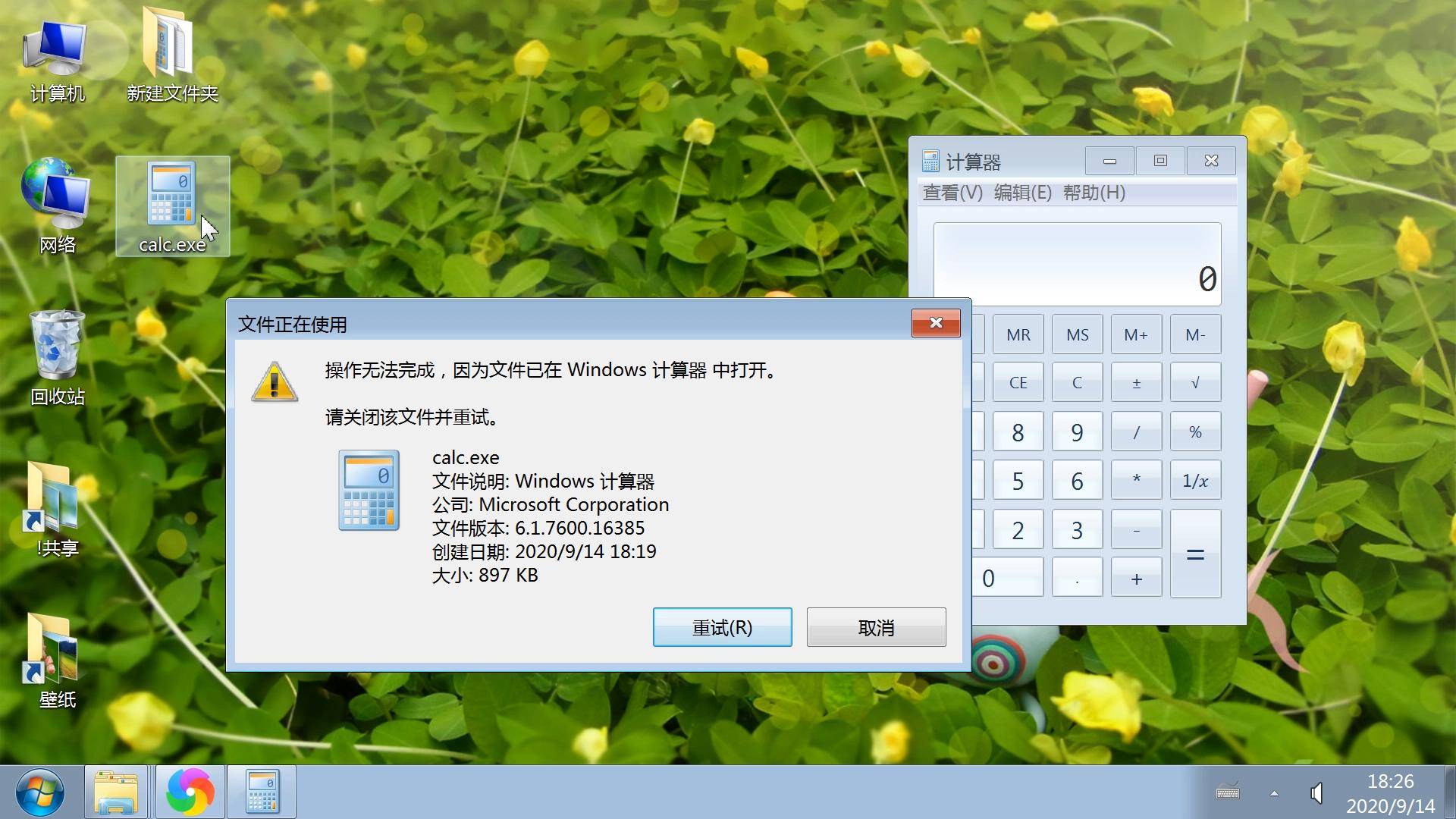Click the square root √ button in Calculator
The height and width of the screenshot is (819, 1456).
[x=1196, y=383]
